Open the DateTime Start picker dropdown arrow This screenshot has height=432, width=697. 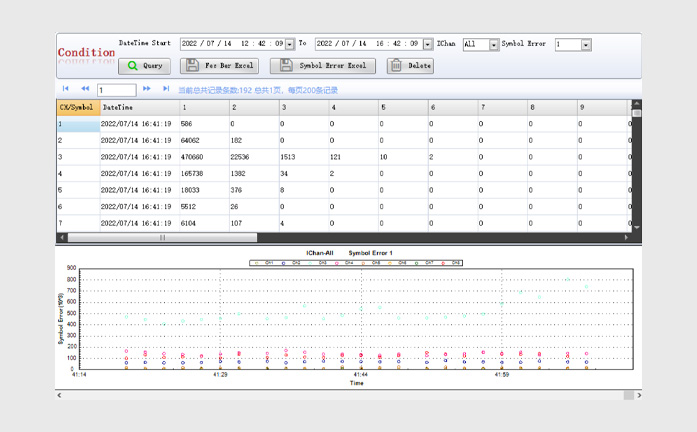coord(290,44)
